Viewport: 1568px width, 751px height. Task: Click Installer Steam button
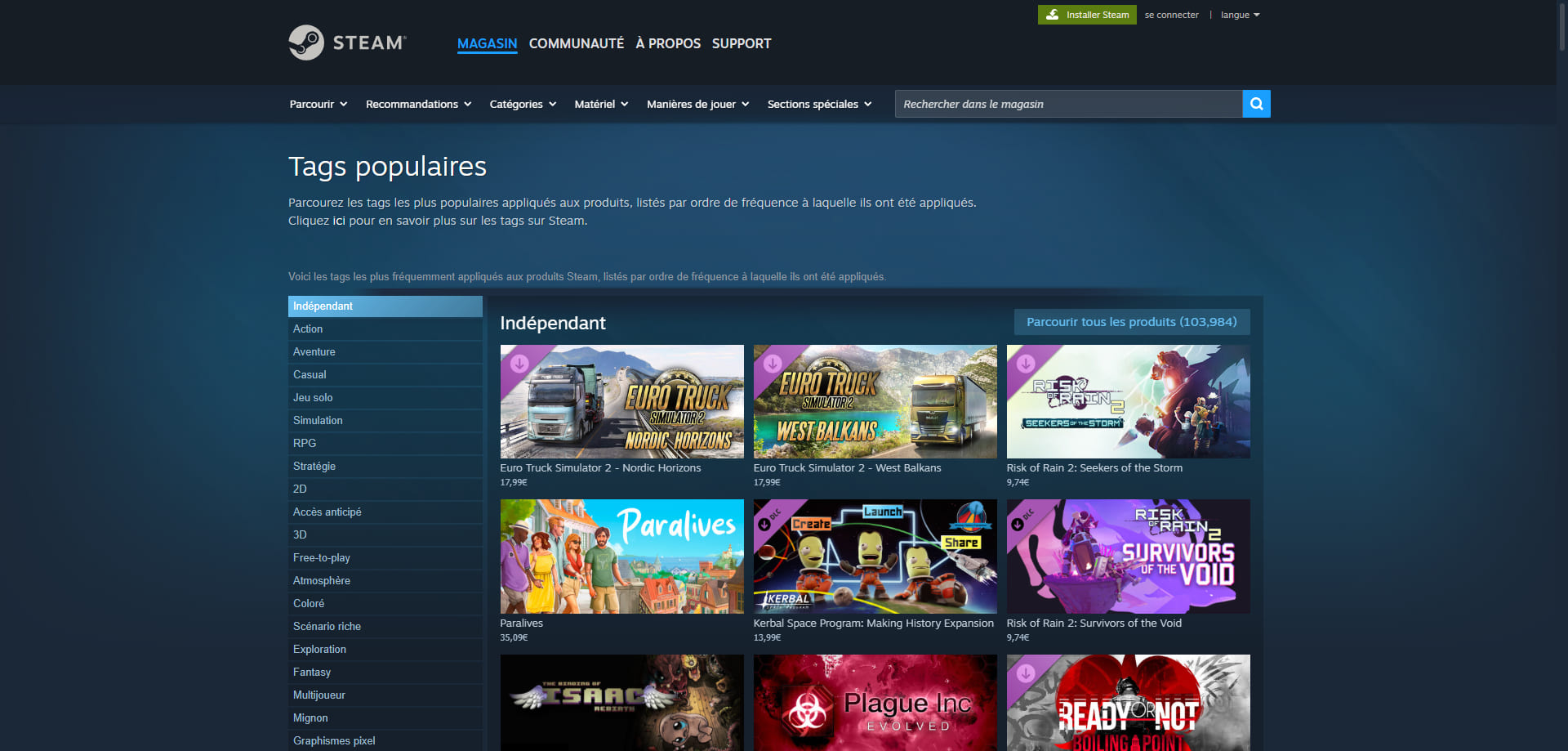tap(1087, 15)
